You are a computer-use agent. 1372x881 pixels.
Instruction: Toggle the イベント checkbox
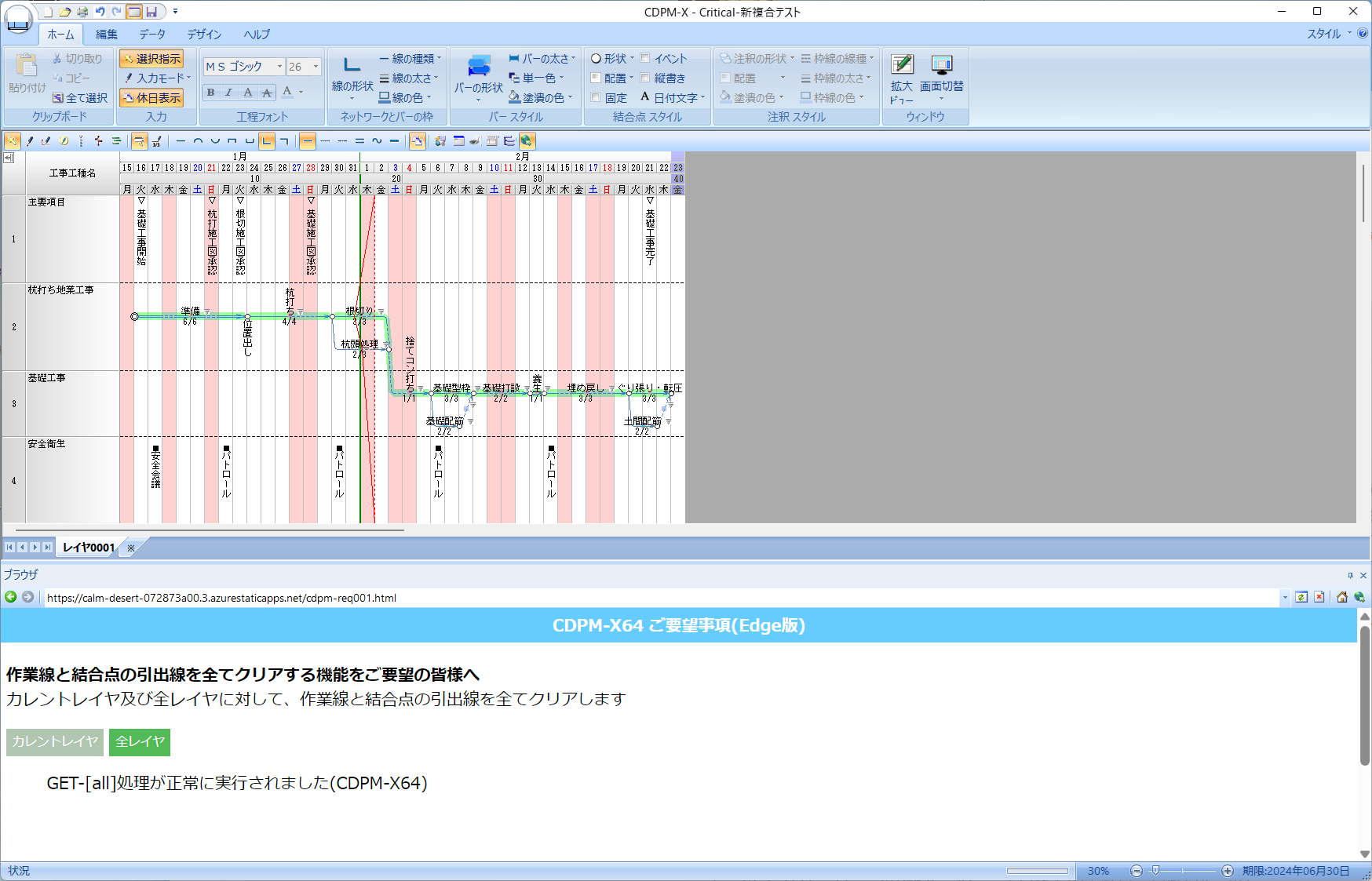click(x=645, y=58)
